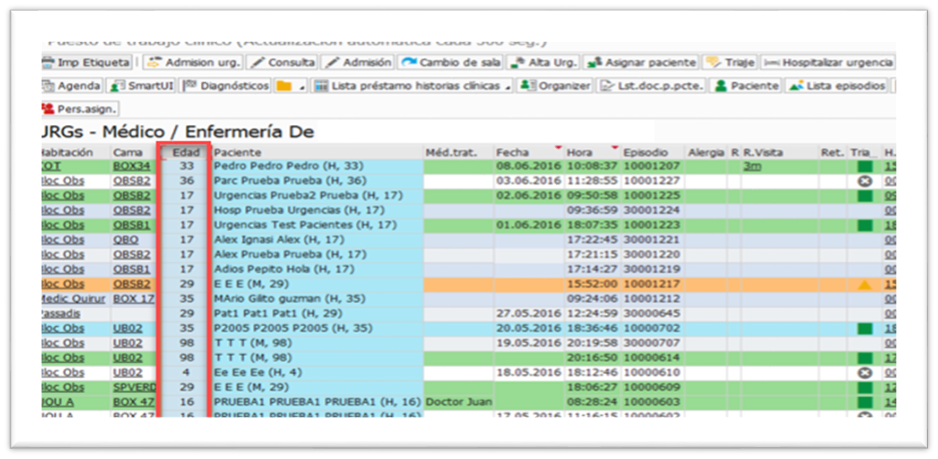Click the green triage square in episode 10000702 row
The height and width of the screenshot is (459, 938).
coord(864,328)
